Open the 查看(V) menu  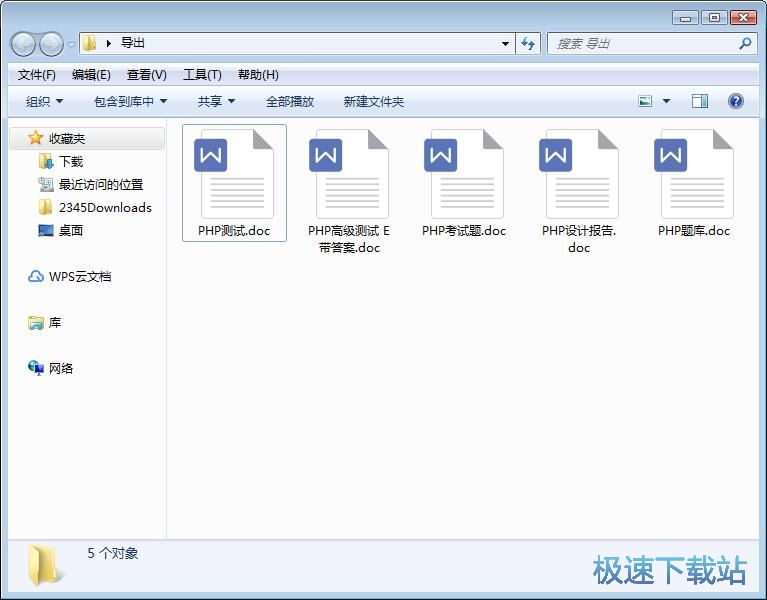tap(146, 75)
